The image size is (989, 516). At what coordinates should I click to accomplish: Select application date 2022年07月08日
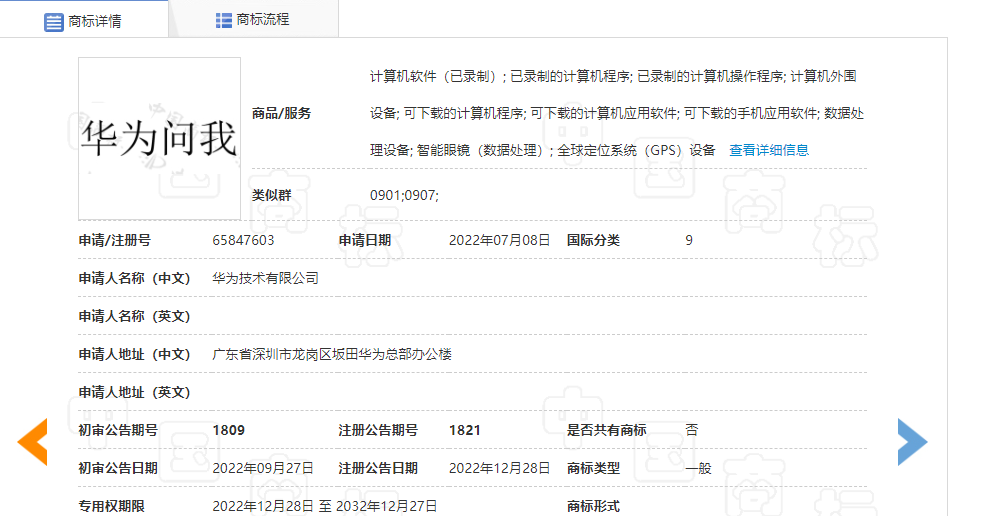(x=500, y=240)
